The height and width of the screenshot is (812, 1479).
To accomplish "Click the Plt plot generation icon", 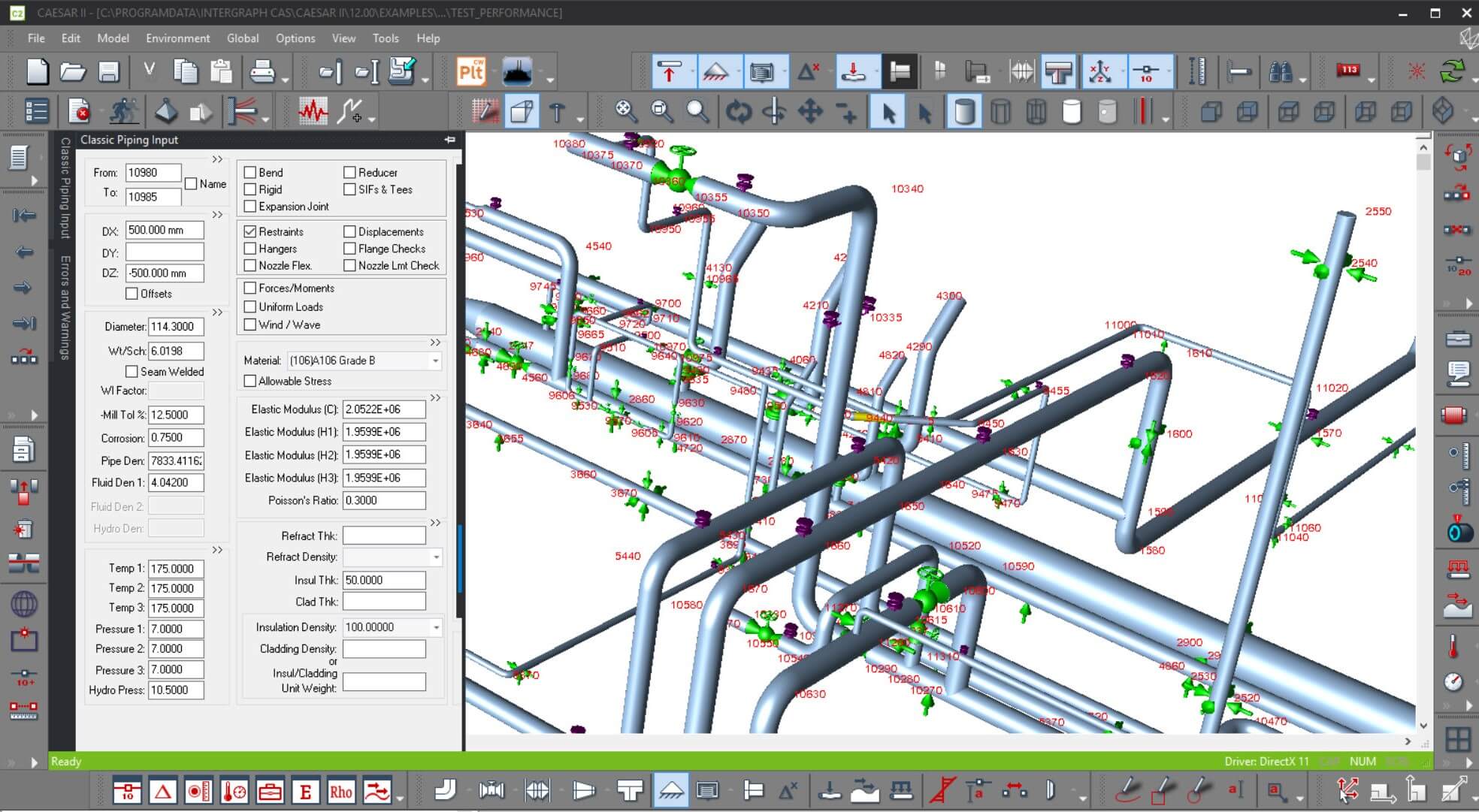I will [471, 71].
